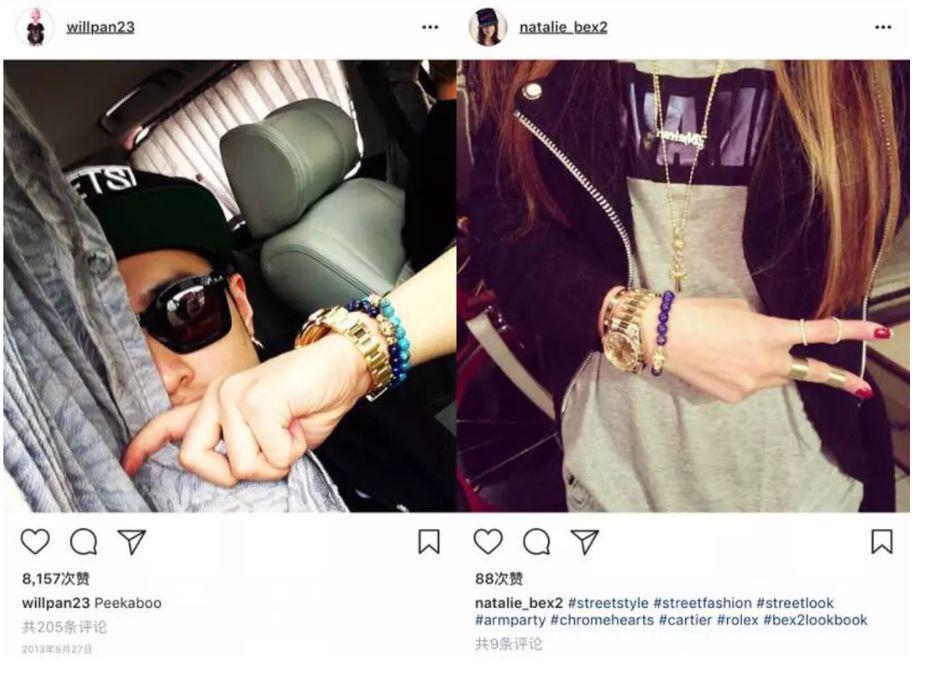Viewport: 934px width, 681px height.
Task: Open more options menu for willpan23 post
Action: click(430, 27)
